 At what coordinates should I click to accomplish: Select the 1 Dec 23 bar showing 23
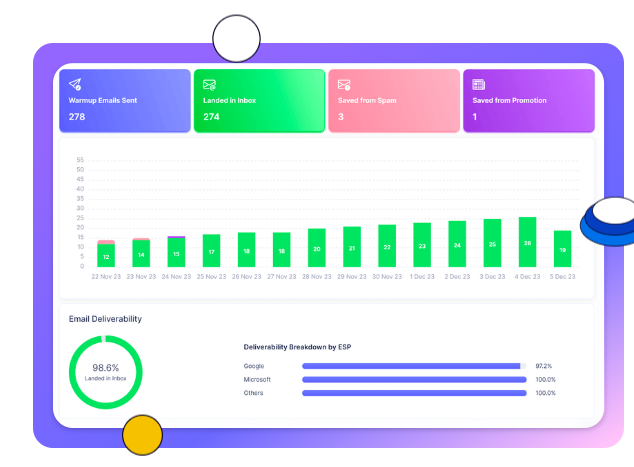(x=422, y=245)
